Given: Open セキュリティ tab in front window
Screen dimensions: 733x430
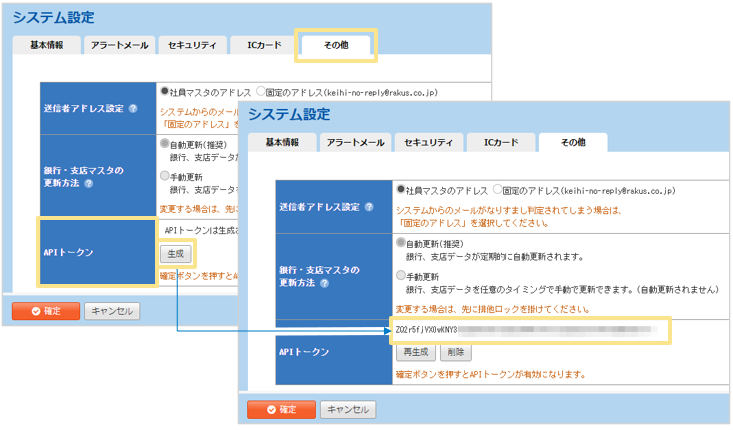Looking at the screenshot, I should tap(429, 142).
